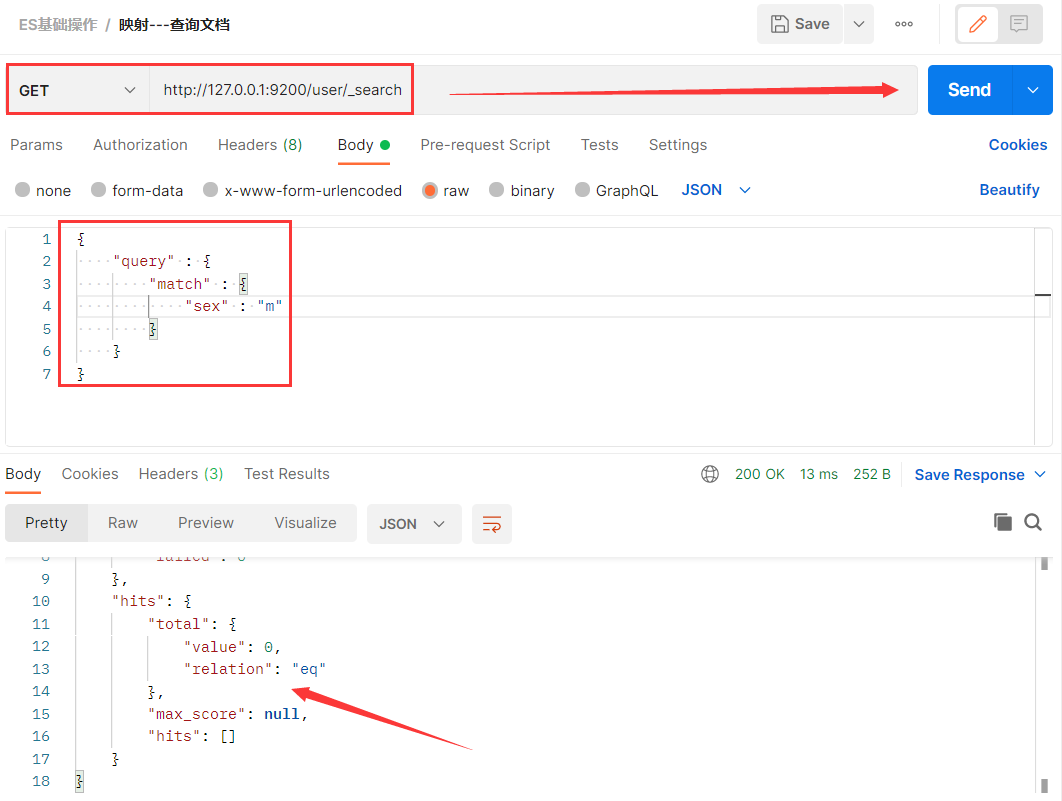Open the comments speech-bubble icon
This screenshot has height=801, width=1062.
coord(1019,24)
